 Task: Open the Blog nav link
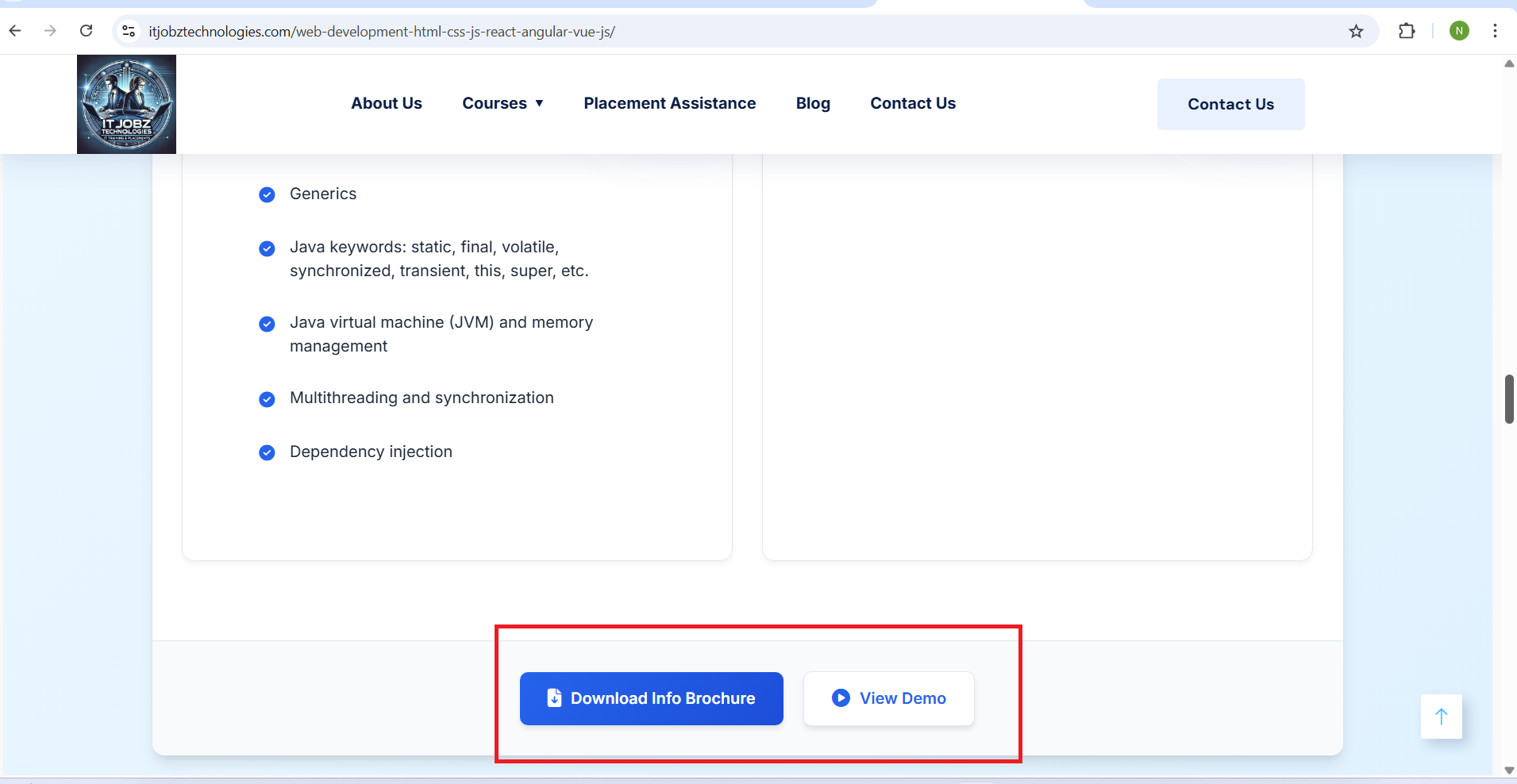(813, 103)
